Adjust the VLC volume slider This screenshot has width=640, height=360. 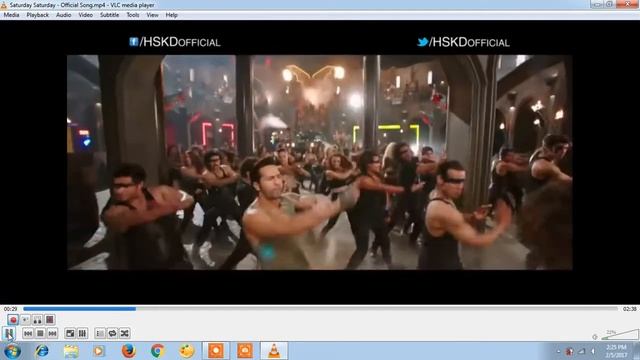pos(620,335)
